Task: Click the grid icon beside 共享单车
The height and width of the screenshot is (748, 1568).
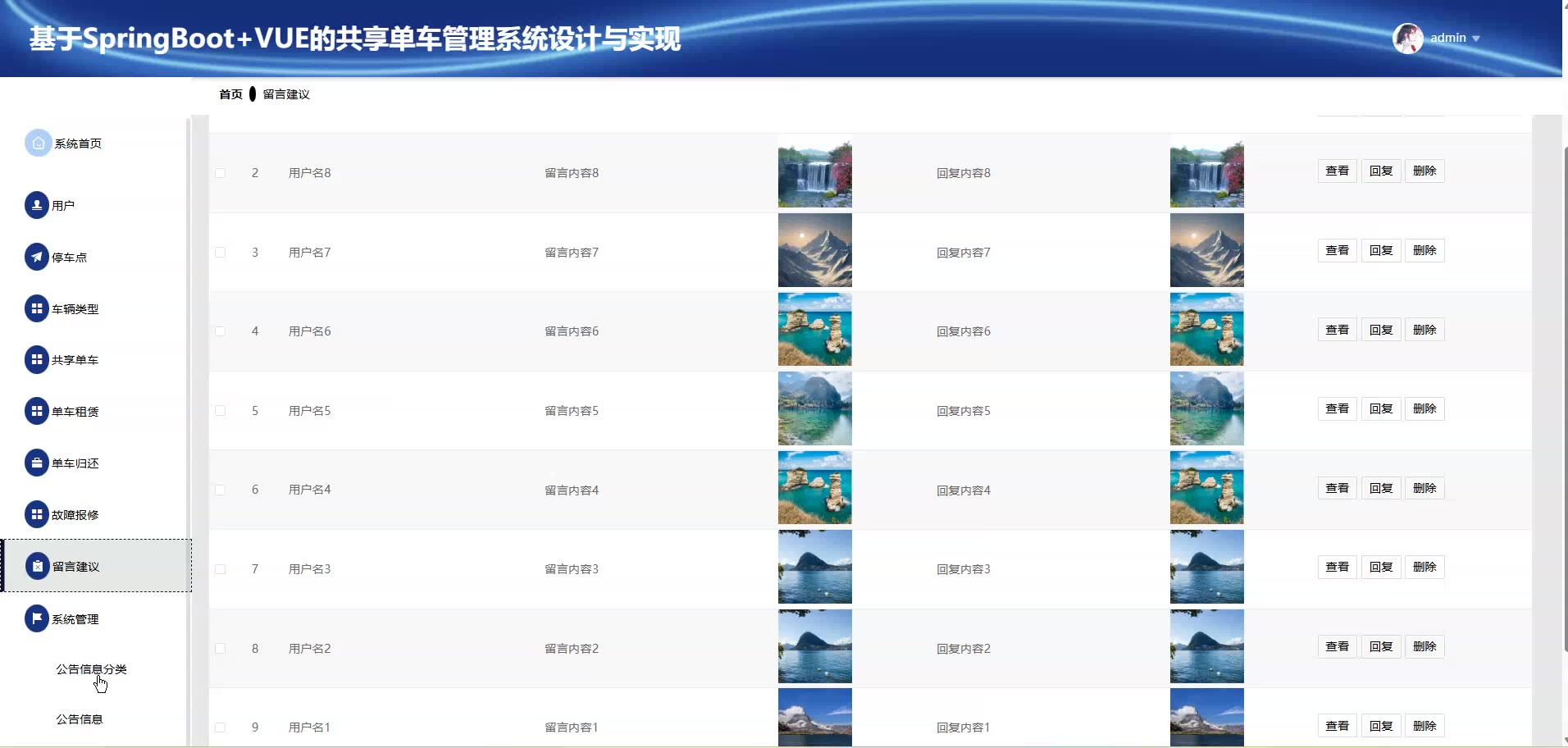Action: pyautogui.click(x=37, y=360)
